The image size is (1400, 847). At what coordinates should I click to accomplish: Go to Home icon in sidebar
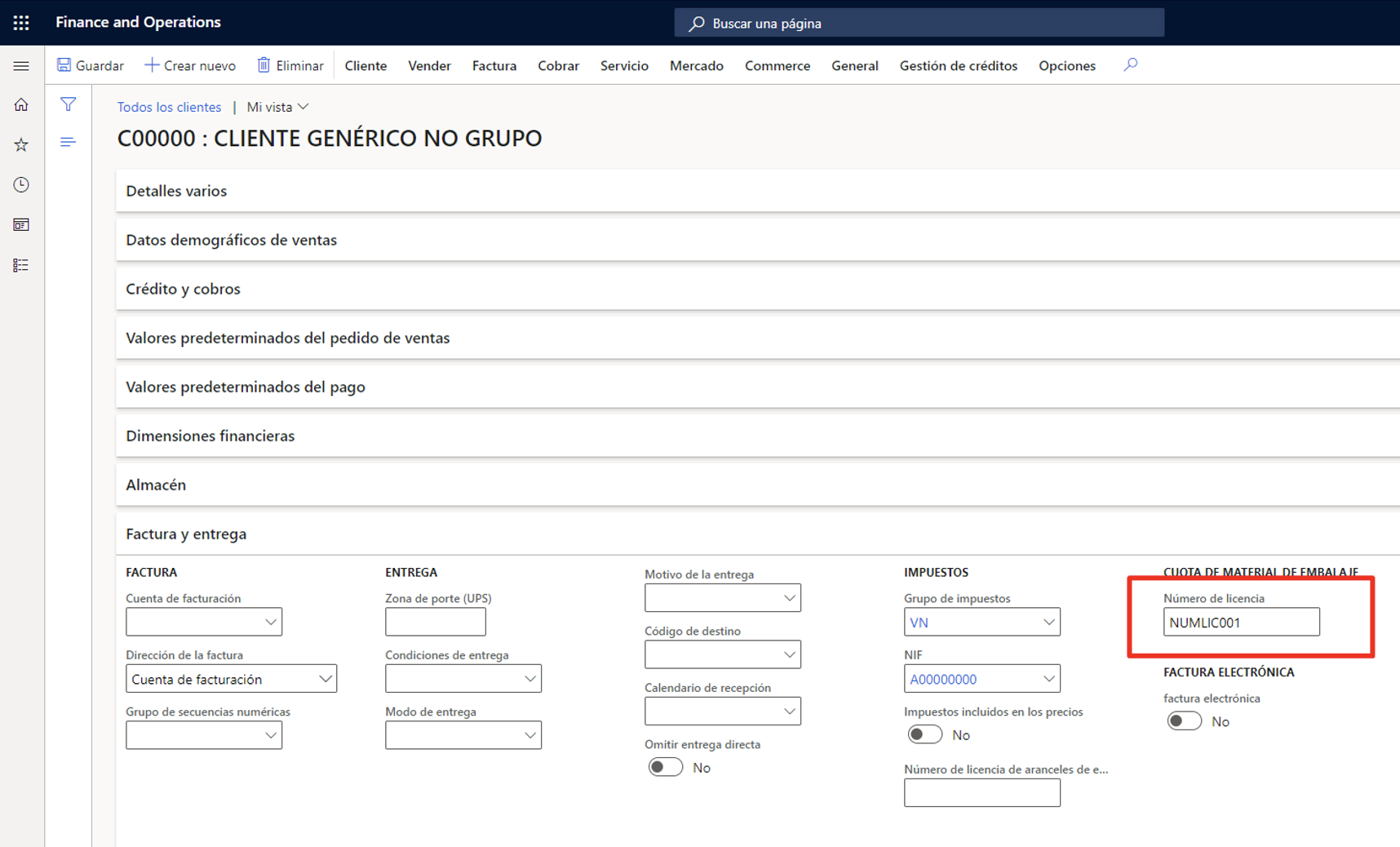click(21, 104)
